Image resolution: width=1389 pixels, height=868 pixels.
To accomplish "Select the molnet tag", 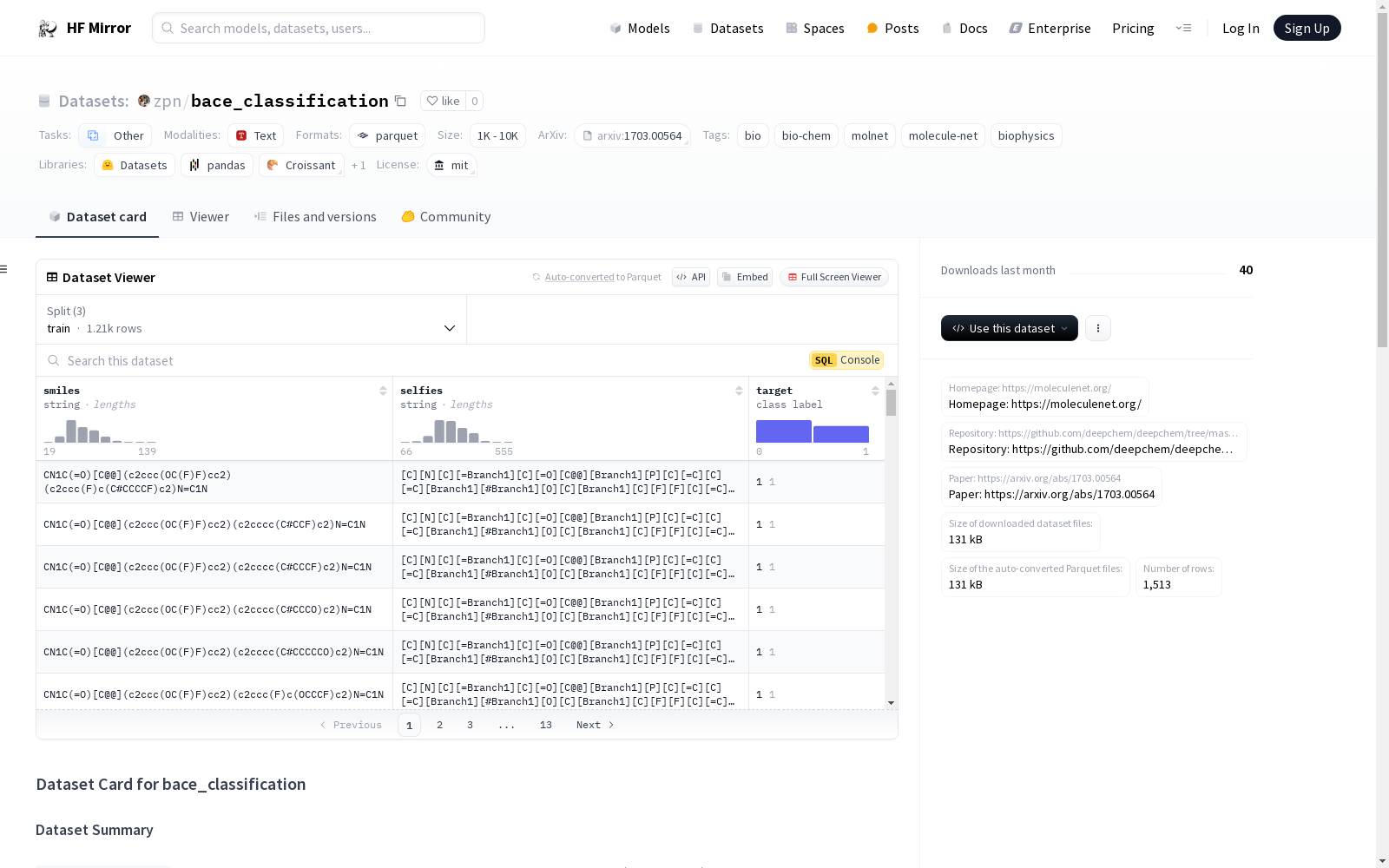I will click(869, 135).
